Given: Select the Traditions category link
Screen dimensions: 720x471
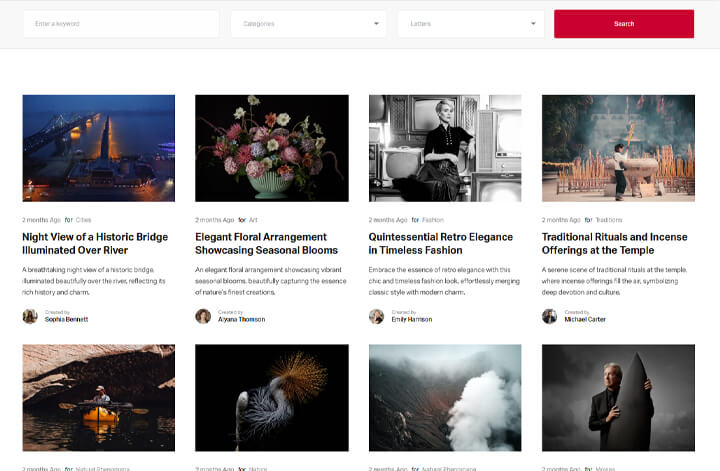Looking at the screenshot, I should pos(609,220).
